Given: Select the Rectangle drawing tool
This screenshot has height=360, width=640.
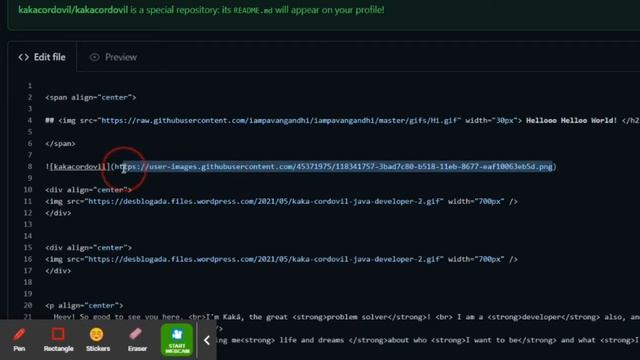Looking at the screenshot, I should point(58,340).
